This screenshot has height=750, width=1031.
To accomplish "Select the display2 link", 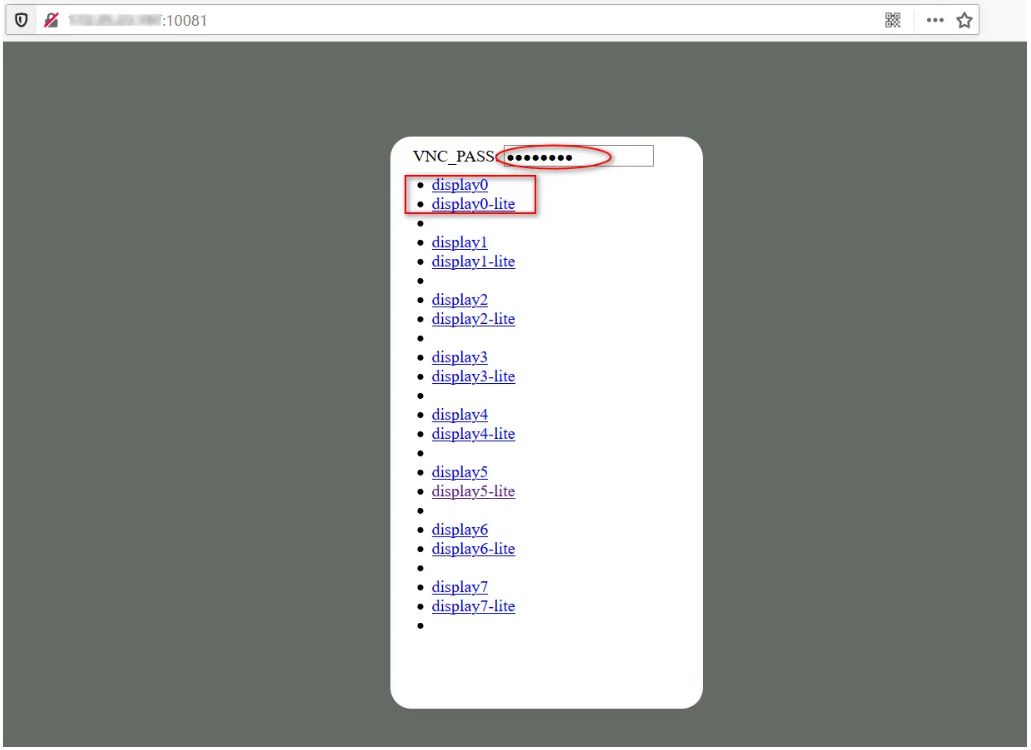I will pyautogui.click(x=459, y=300).
